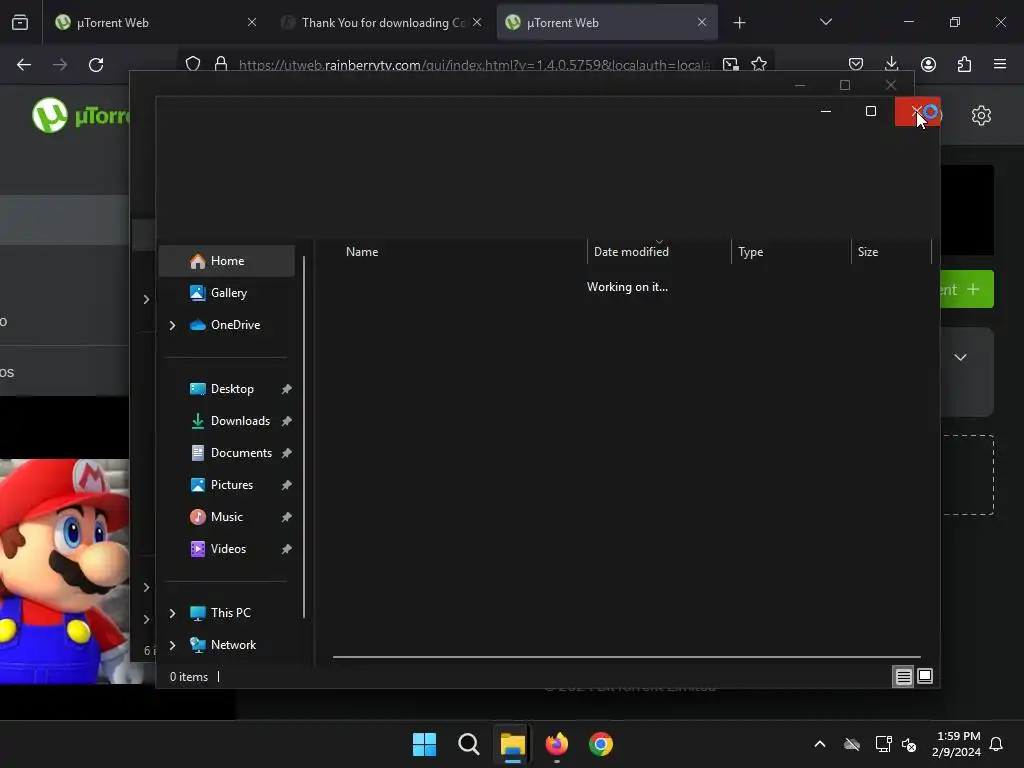Open Firefox account profile icon

click(928, 64)
